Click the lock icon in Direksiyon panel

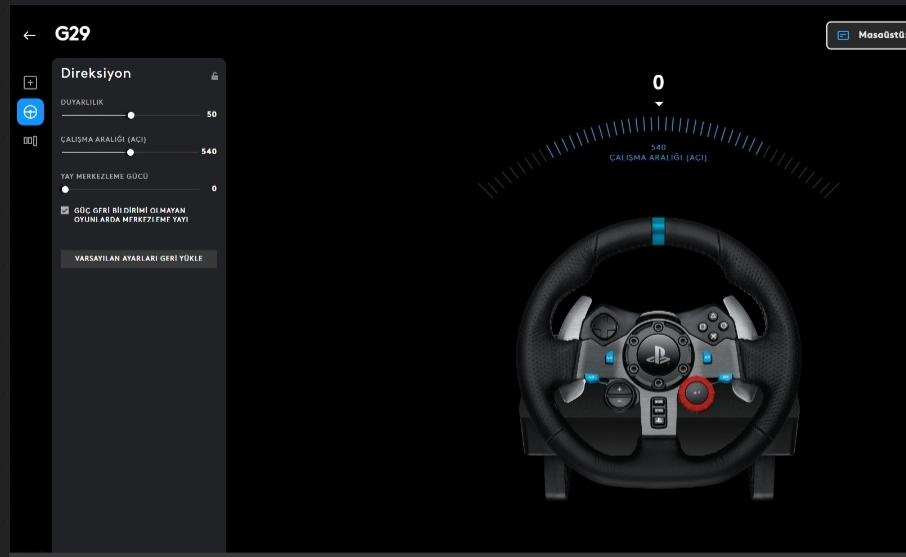(214, 76)
